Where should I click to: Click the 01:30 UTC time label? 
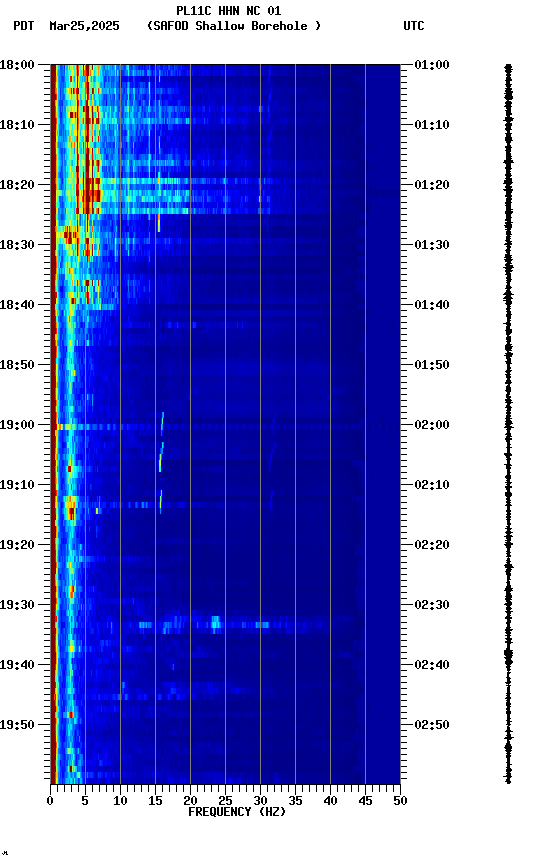tap(432, 245)
